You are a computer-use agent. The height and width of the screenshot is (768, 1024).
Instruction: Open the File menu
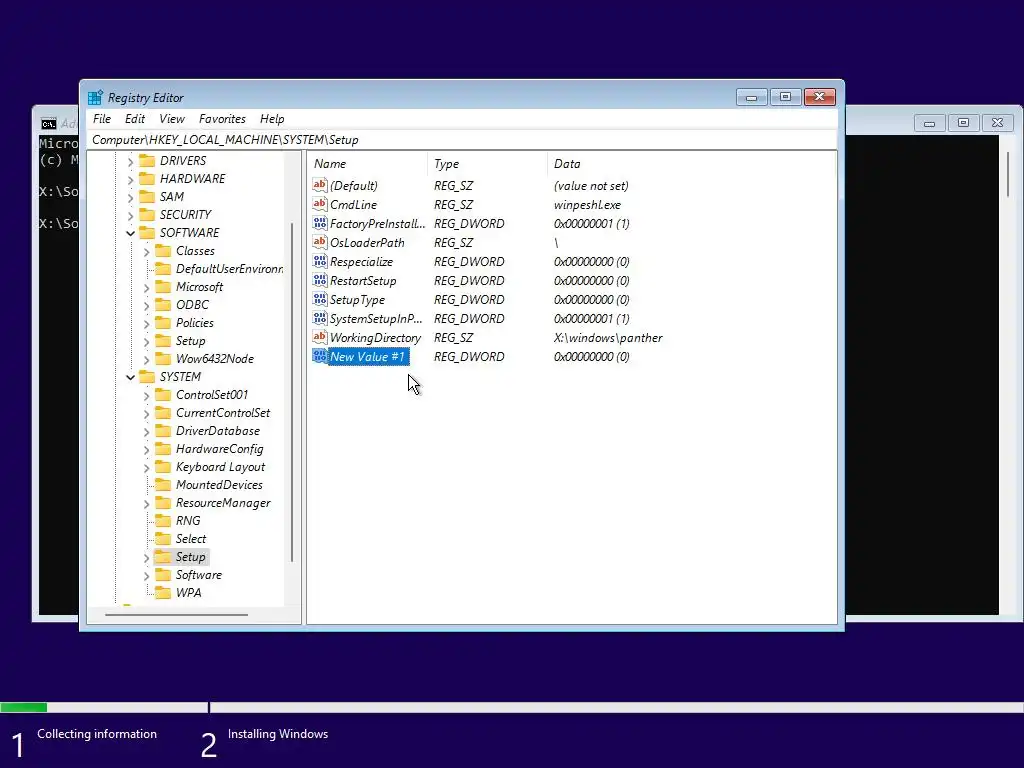pyautogui.click(x=102, y=119)
